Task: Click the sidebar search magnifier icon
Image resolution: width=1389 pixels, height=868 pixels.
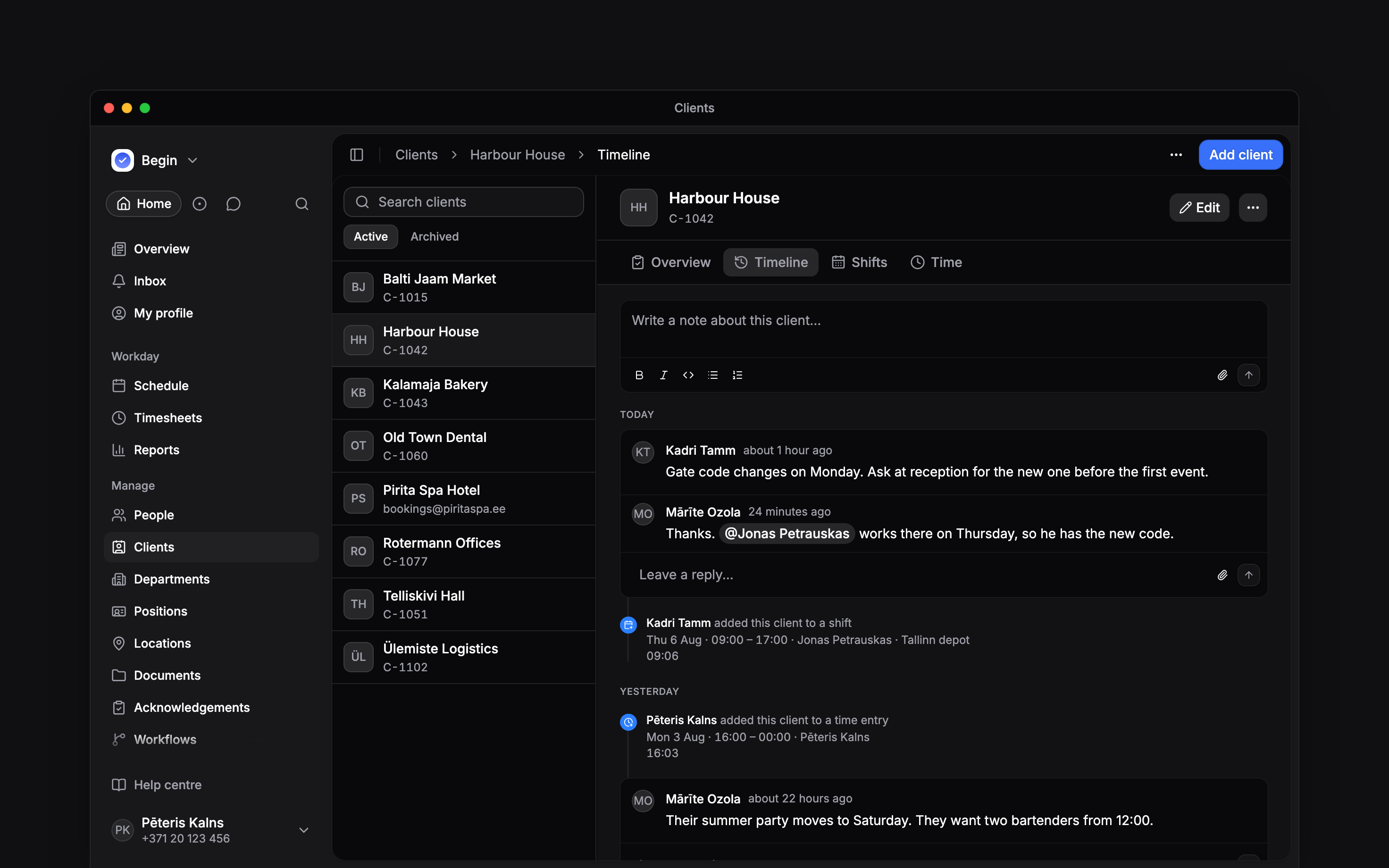Action: pos(302,204)
